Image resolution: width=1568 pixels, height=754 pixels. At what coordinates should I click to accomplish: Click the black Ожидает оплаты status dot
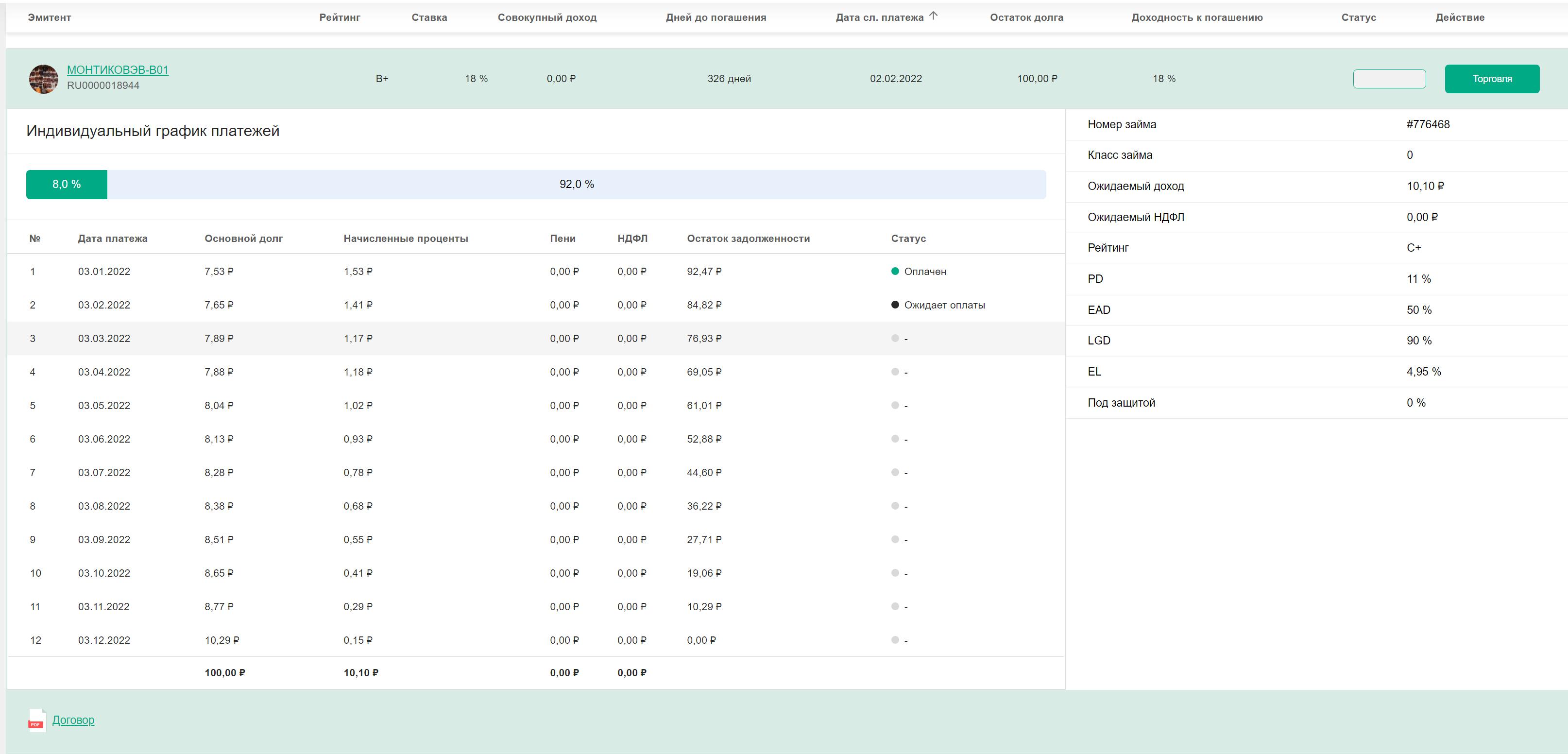(x=895, y=305)
